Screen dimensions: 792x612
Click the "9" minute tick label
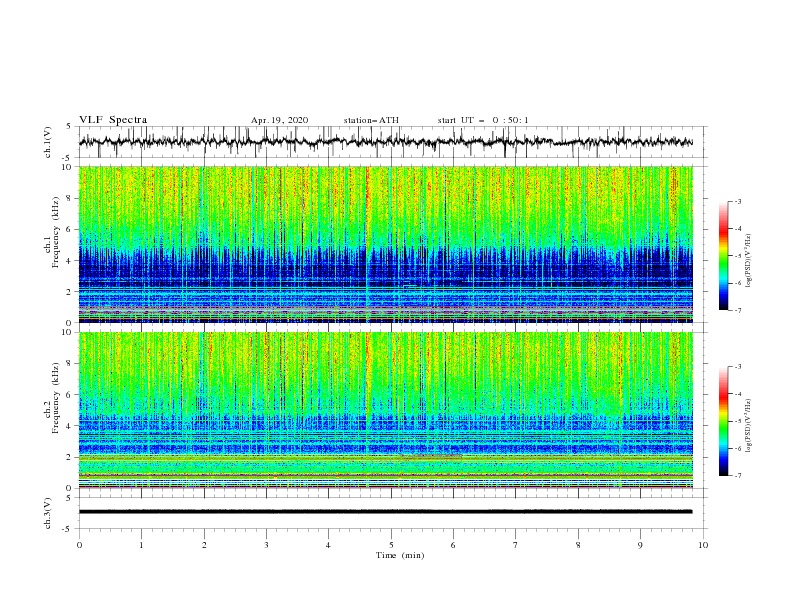click(x=640, y=545)
